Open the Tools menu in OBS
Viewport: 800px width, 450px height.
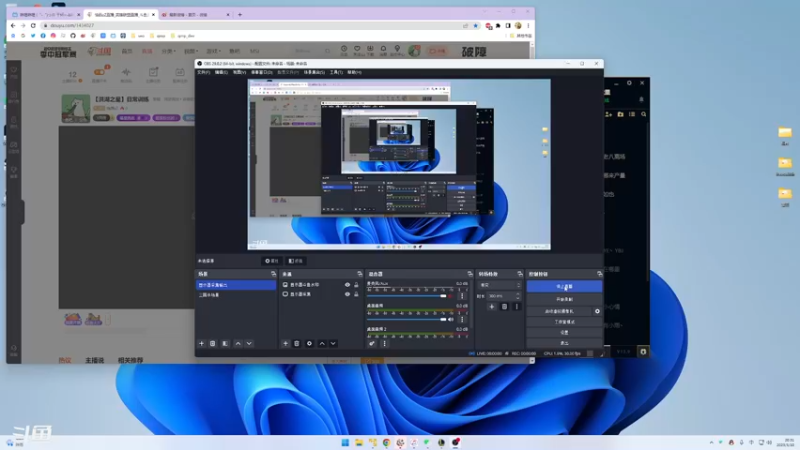pyautogui.click(x=336, y=72)
